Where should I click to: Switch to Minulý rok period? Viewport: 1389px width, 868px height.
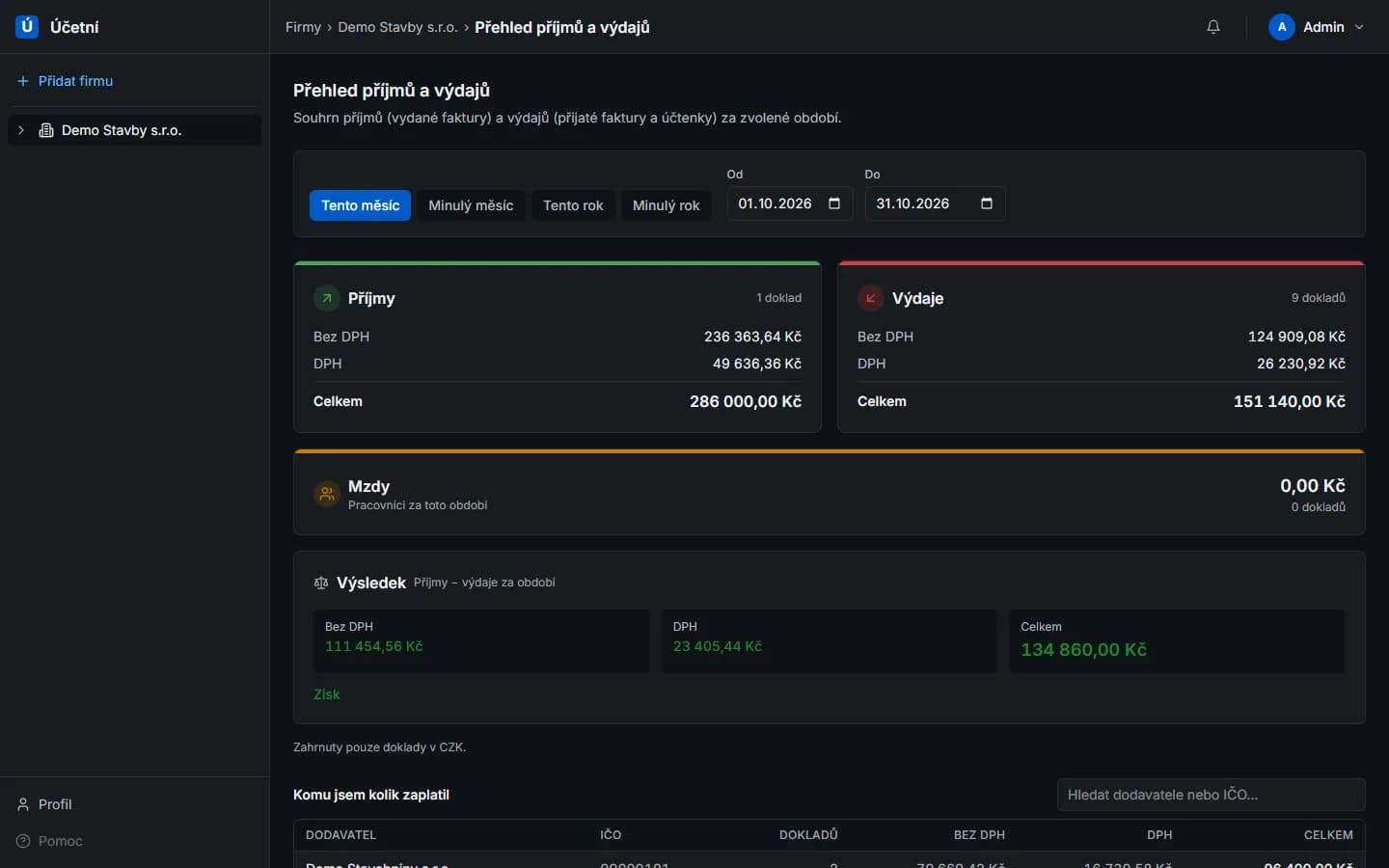coord(667,205)
